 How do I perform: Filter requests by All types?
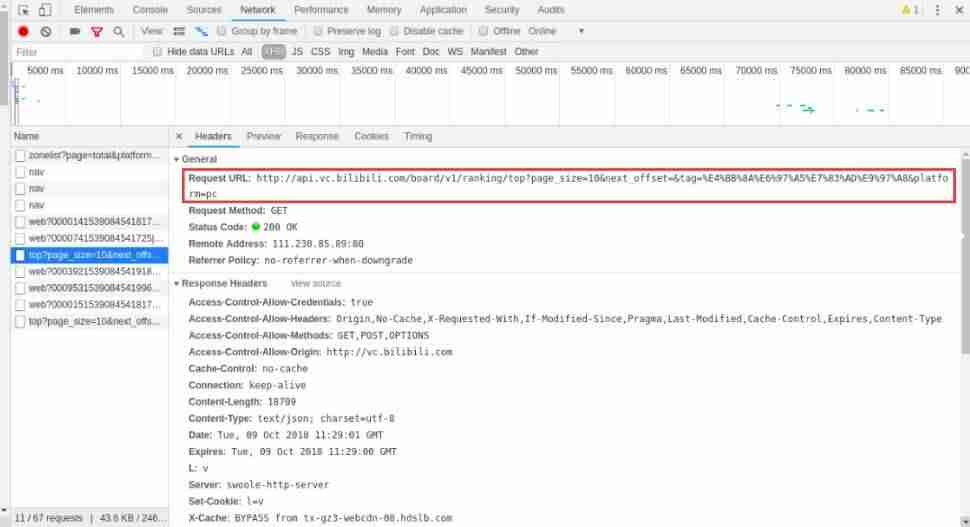tap(247, 51)
